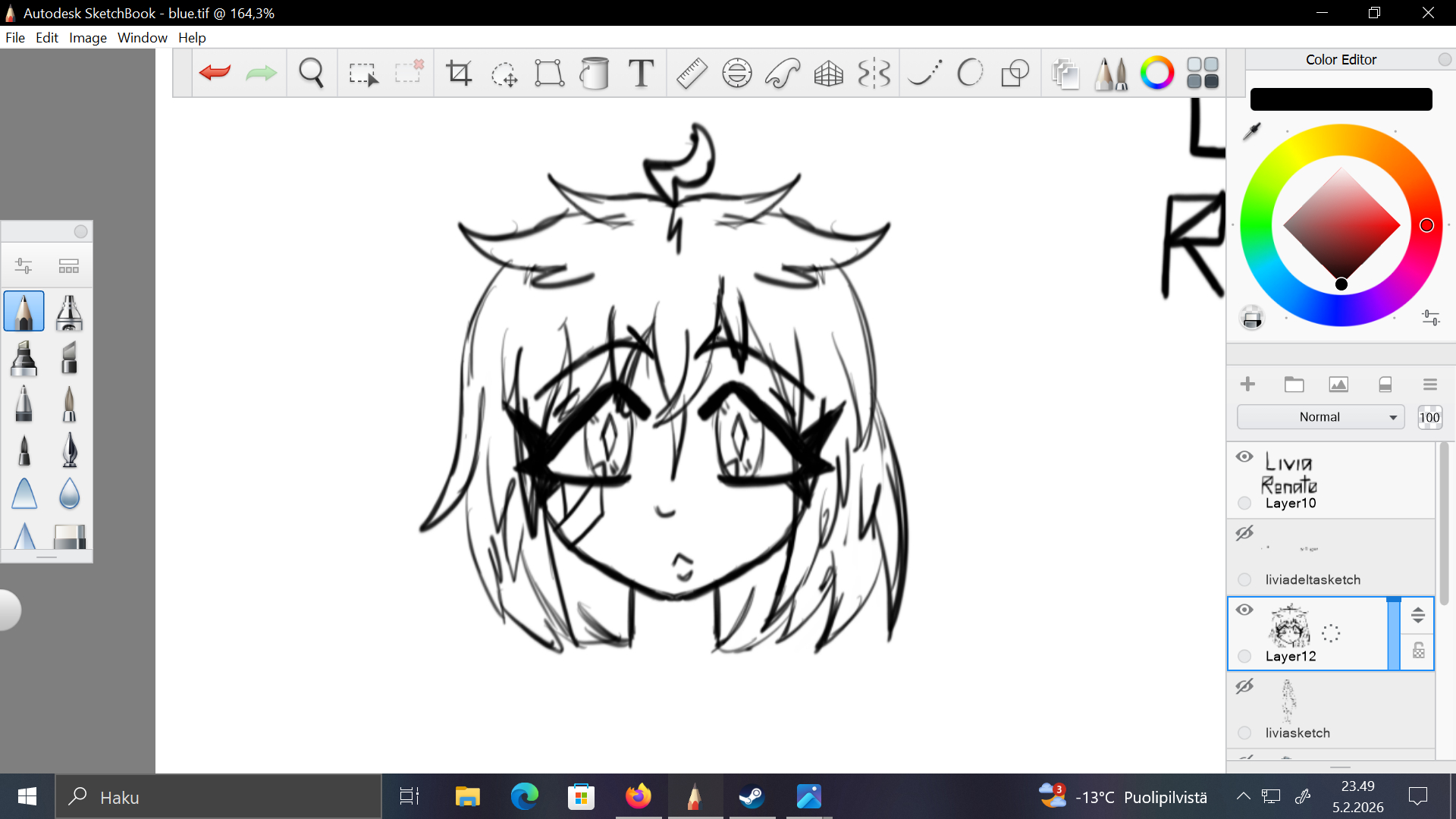Show the liviasketch layer

coord(1244,686)
